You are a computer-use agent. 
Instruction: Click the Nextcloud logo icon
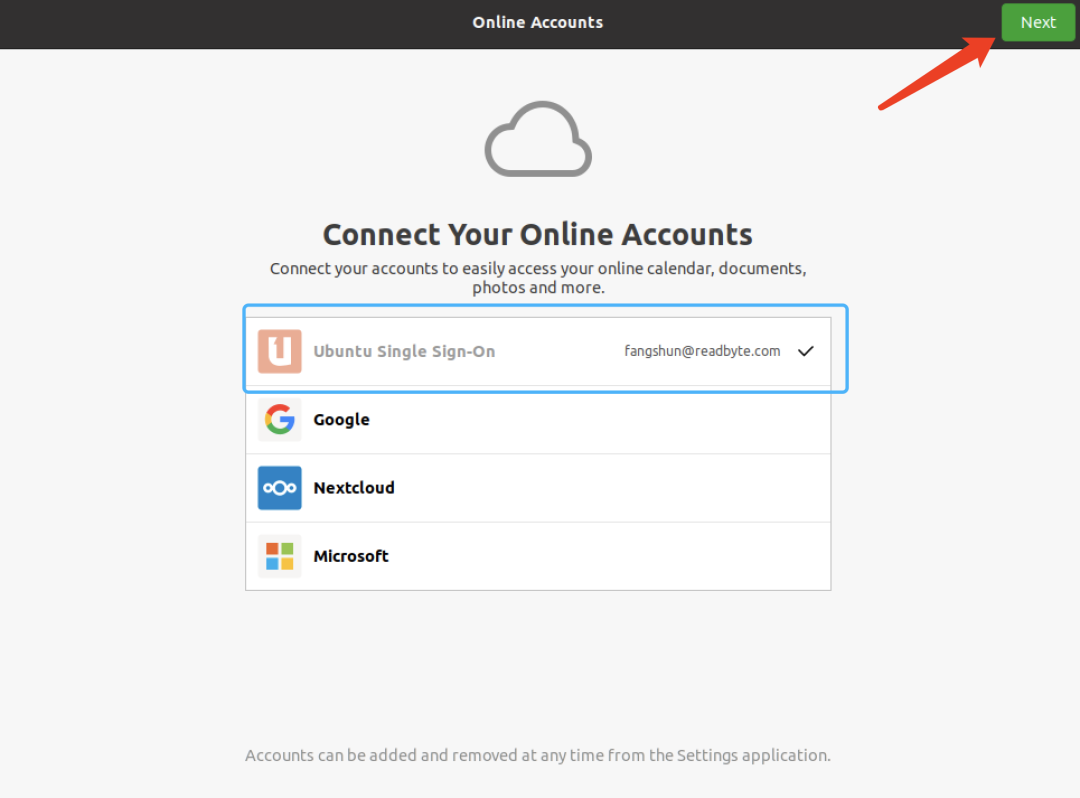(x=280, y=487)
